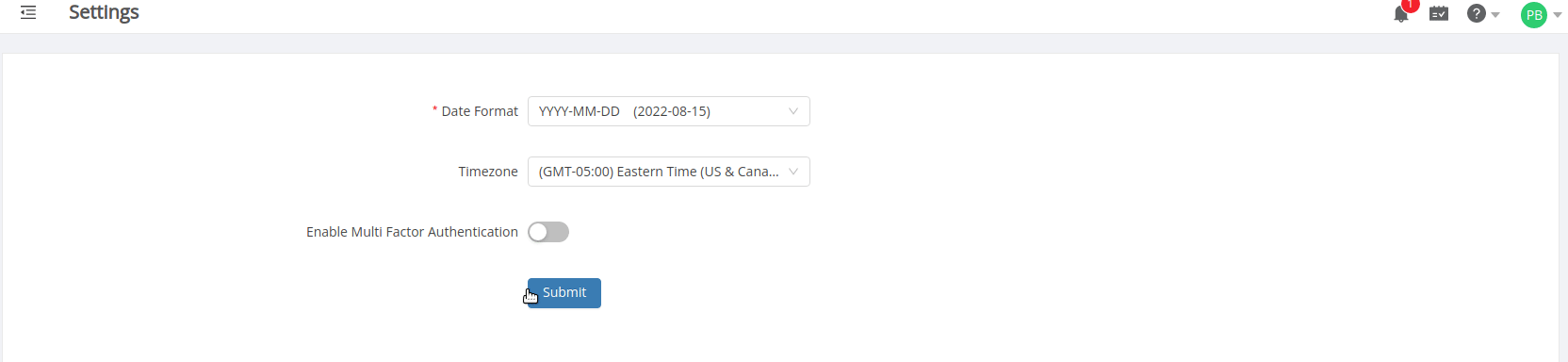Open the calendar tasks checklist icon
Screen dimensions: 1568x362
[x=1439, y=13]
